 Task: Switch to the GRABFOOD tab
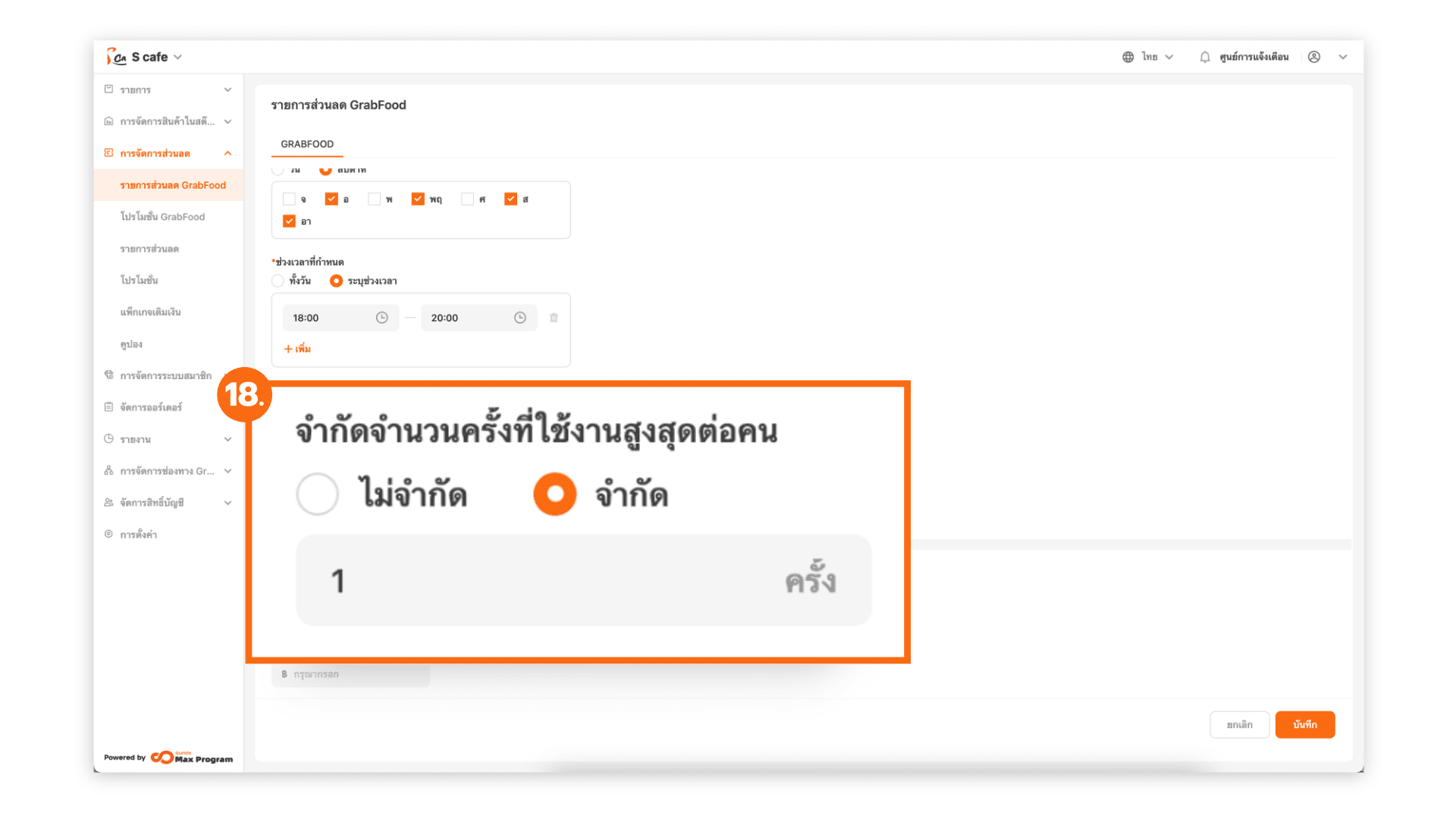[x=307, y=144]
